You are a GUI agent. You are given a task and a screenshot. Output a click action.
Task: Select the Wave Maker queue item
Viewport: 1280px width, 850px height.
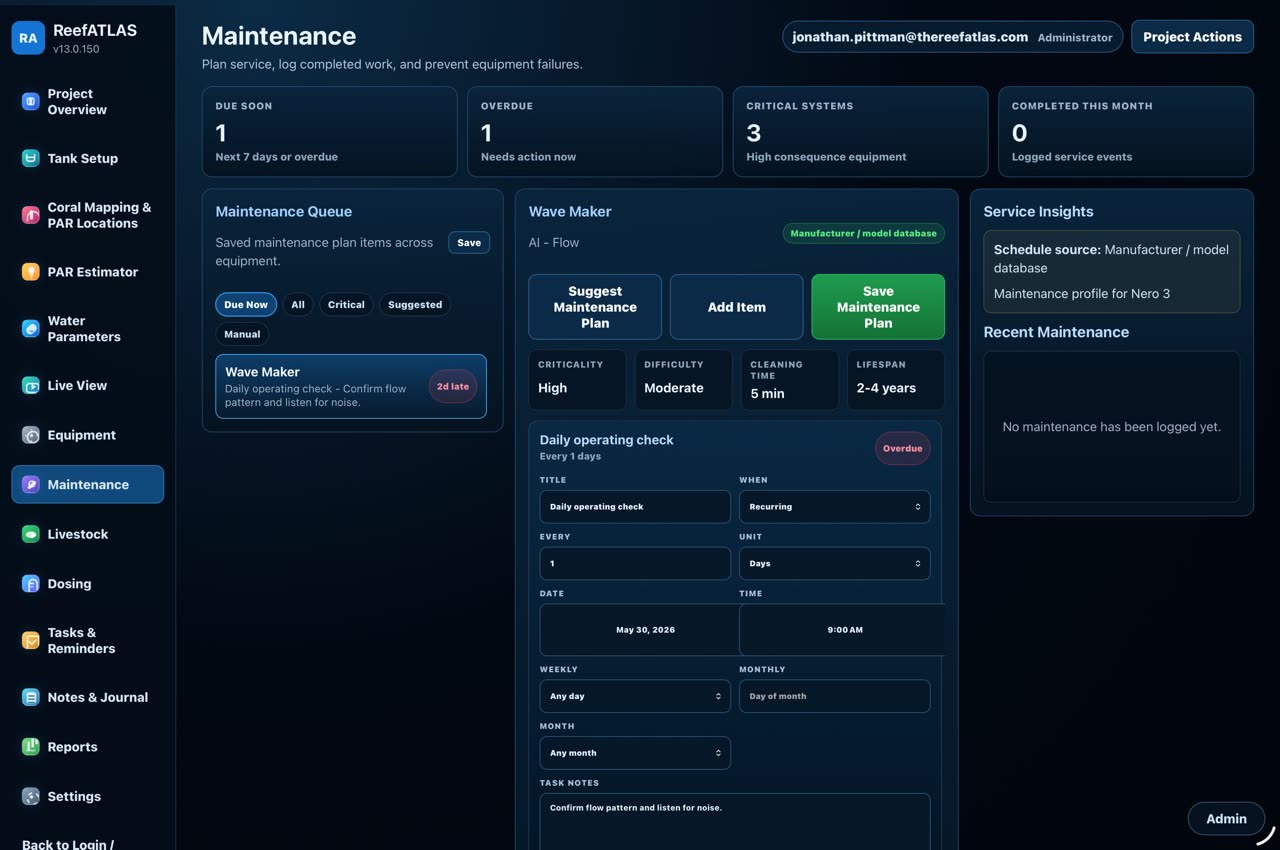[x=351, y=386]
